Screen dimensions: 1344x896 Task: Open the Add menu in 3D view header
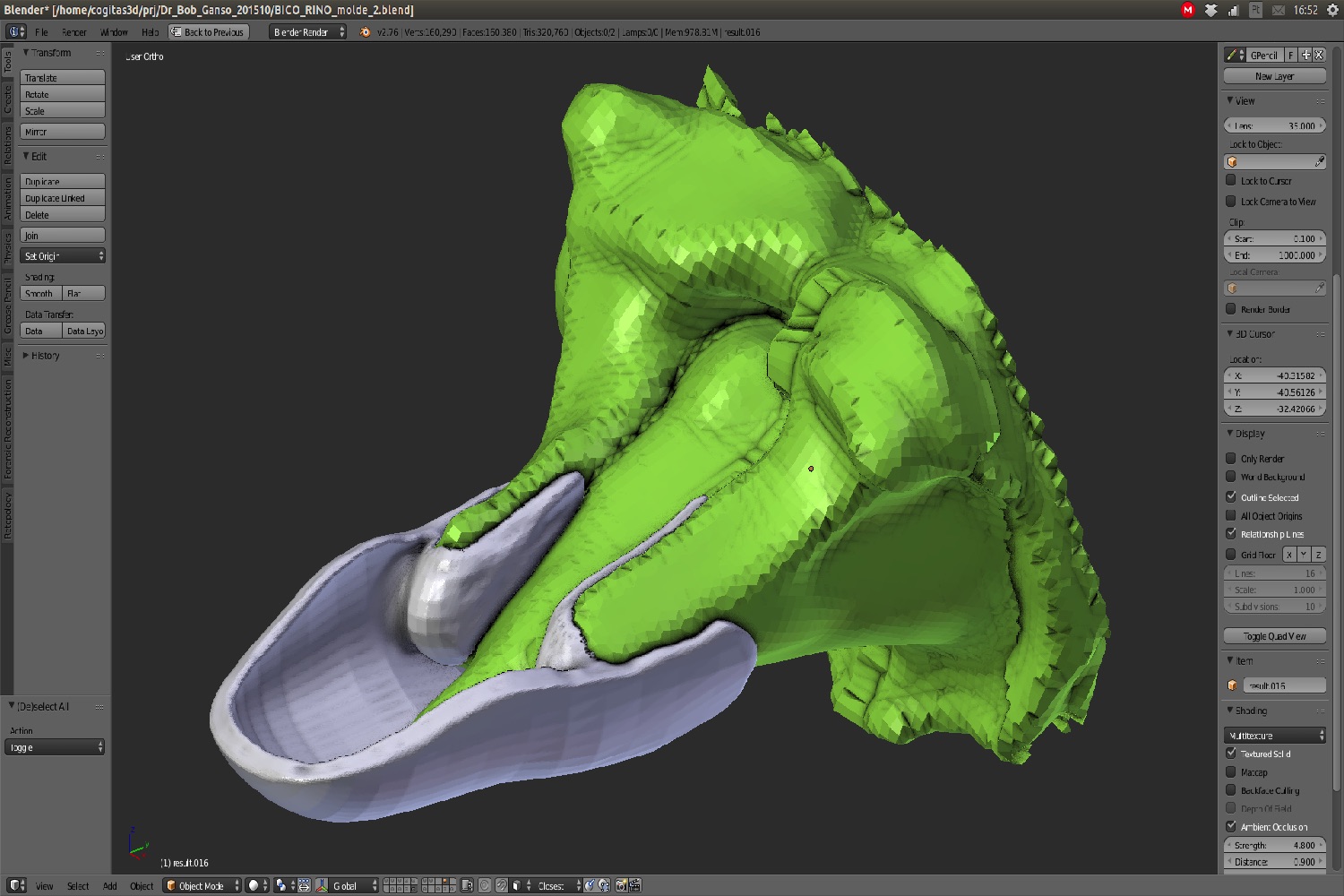(110, 886)
